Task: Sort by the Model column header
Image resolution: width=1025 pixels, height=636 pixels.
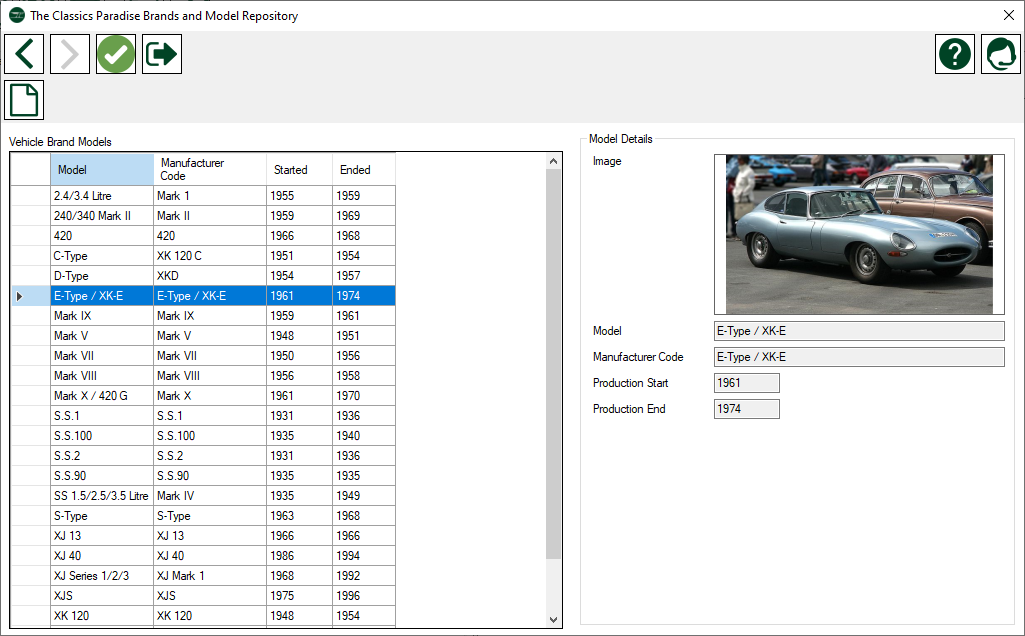Action: (102, 170)
